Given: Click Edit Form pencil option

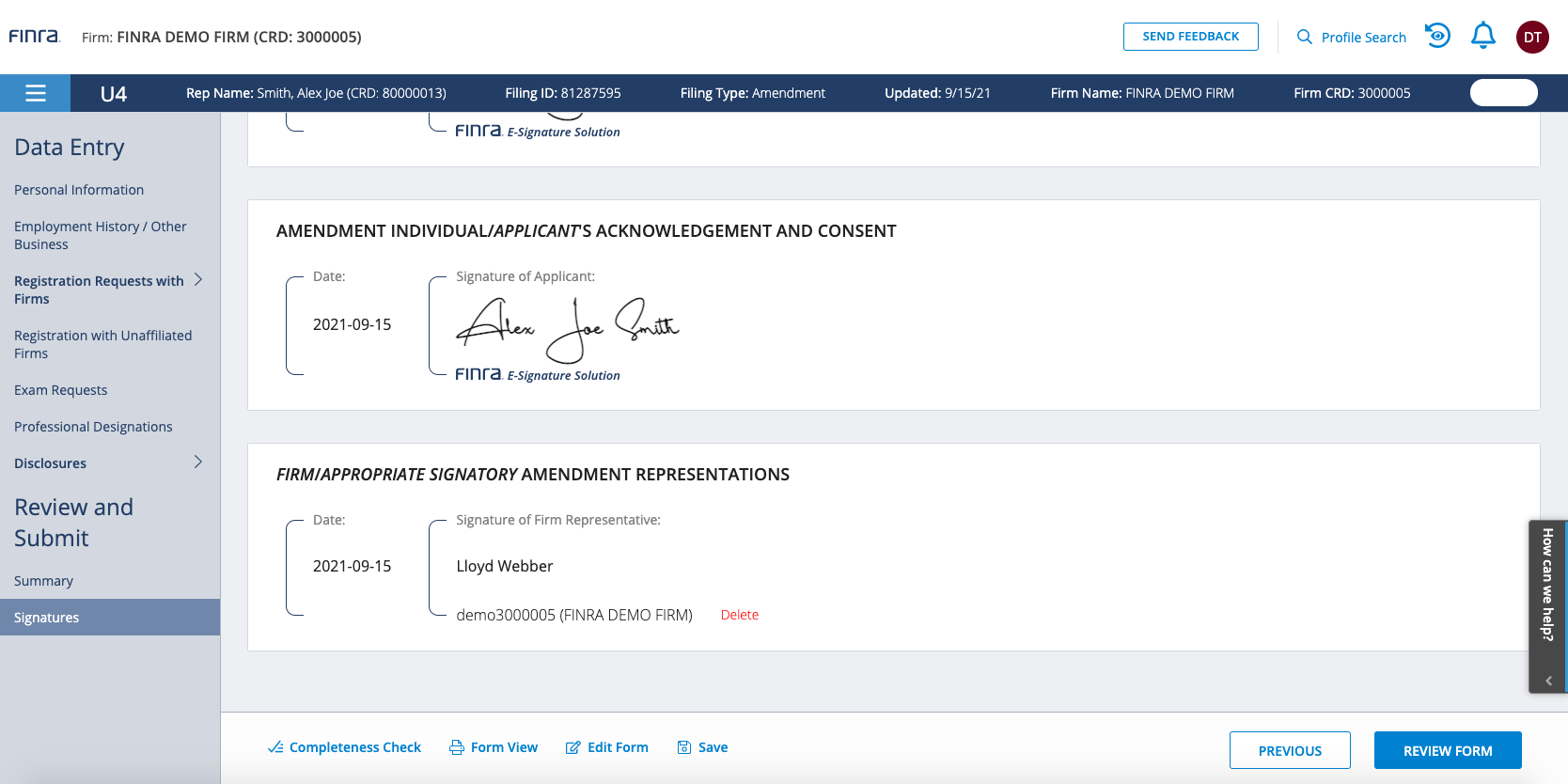Looking at the screenshot, I should click(606, 747).
